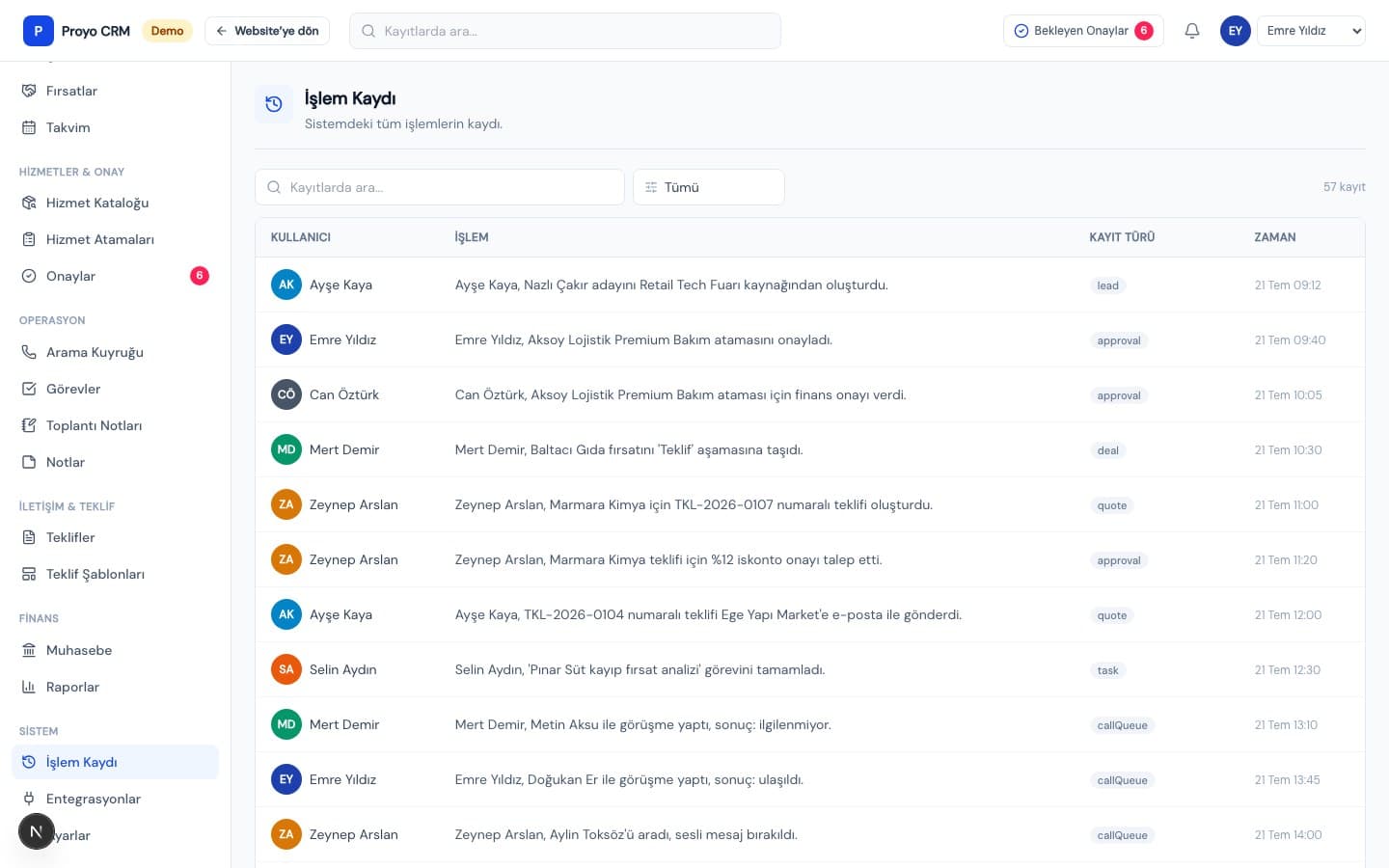Click the Notlar file icon

(x=29, y=462)
